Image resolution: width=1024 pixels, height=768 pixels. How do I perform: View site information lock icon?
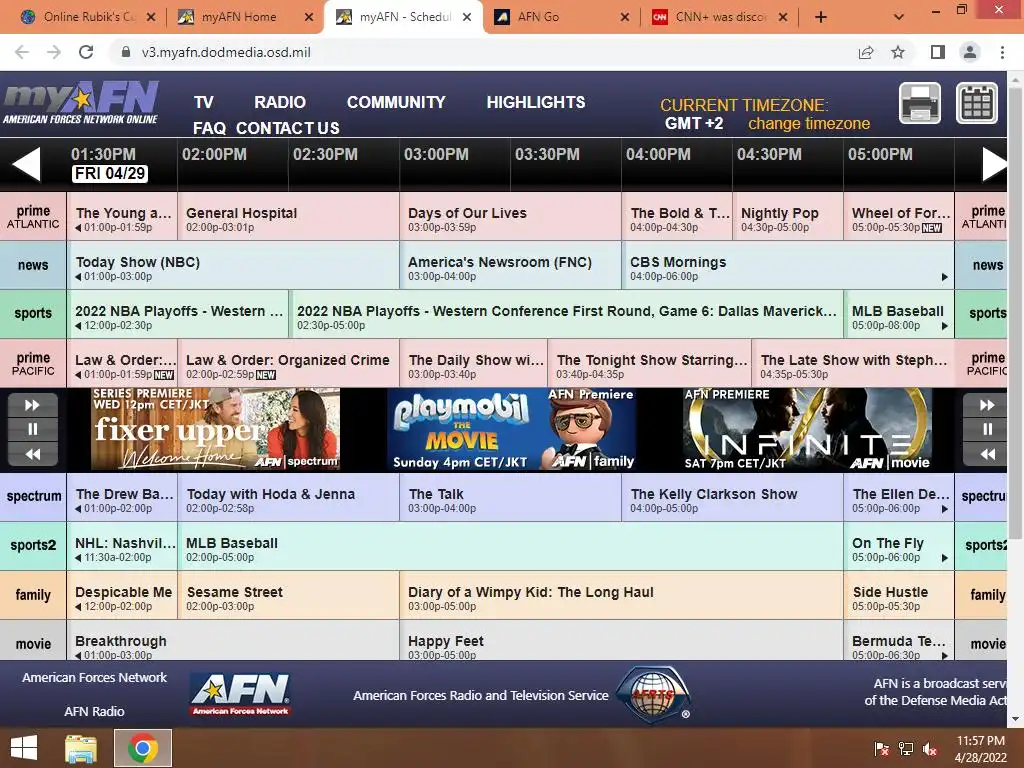[126, 52]
